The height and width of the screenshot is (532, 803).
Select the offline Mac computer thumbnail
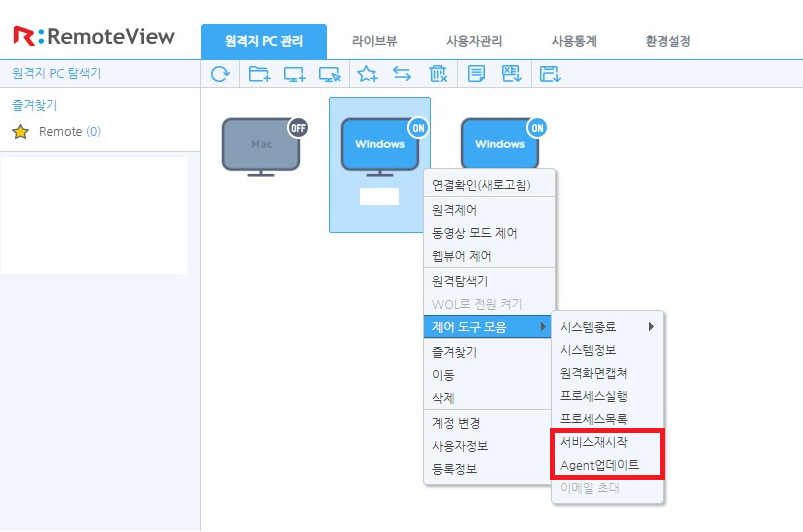click(x=261, y=146)
